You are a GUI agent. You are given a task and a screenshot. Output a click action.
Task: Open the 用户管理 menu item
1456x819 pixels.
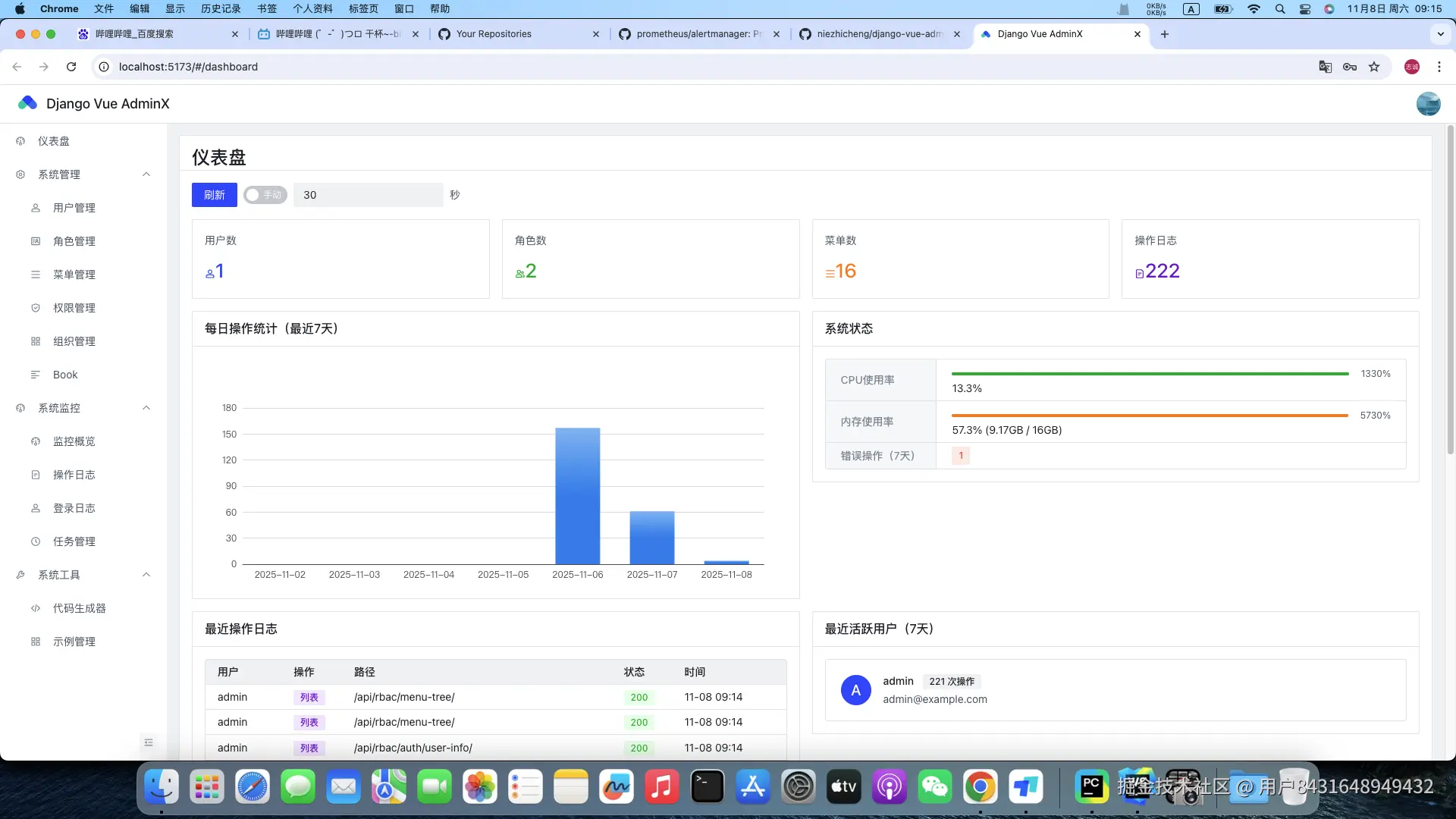[x=74, y=208]
